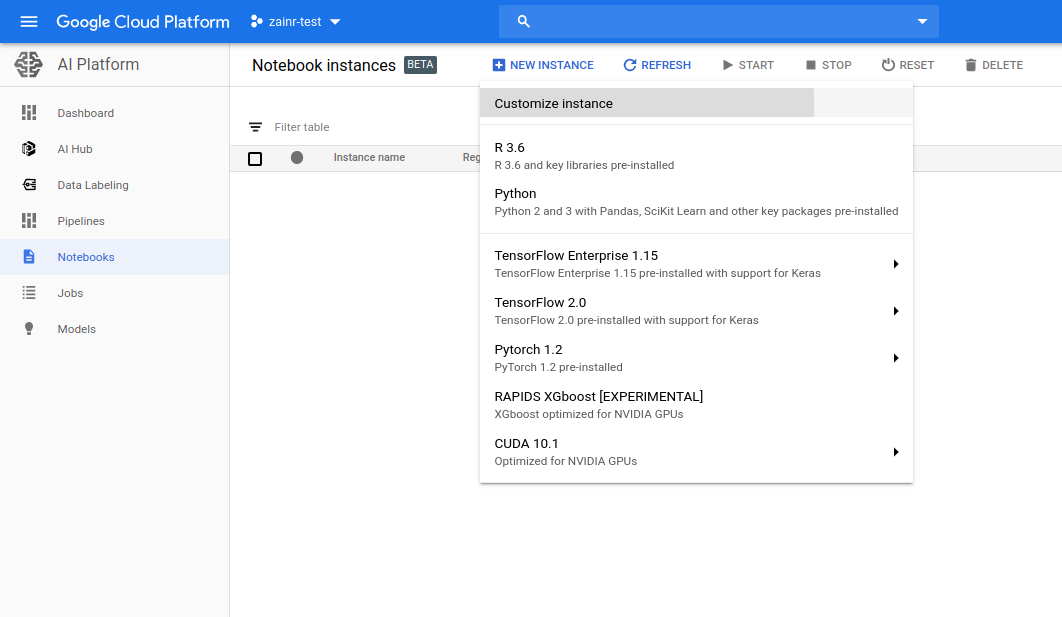
Task: Open the Jobs section
Action: coord(69,292)
